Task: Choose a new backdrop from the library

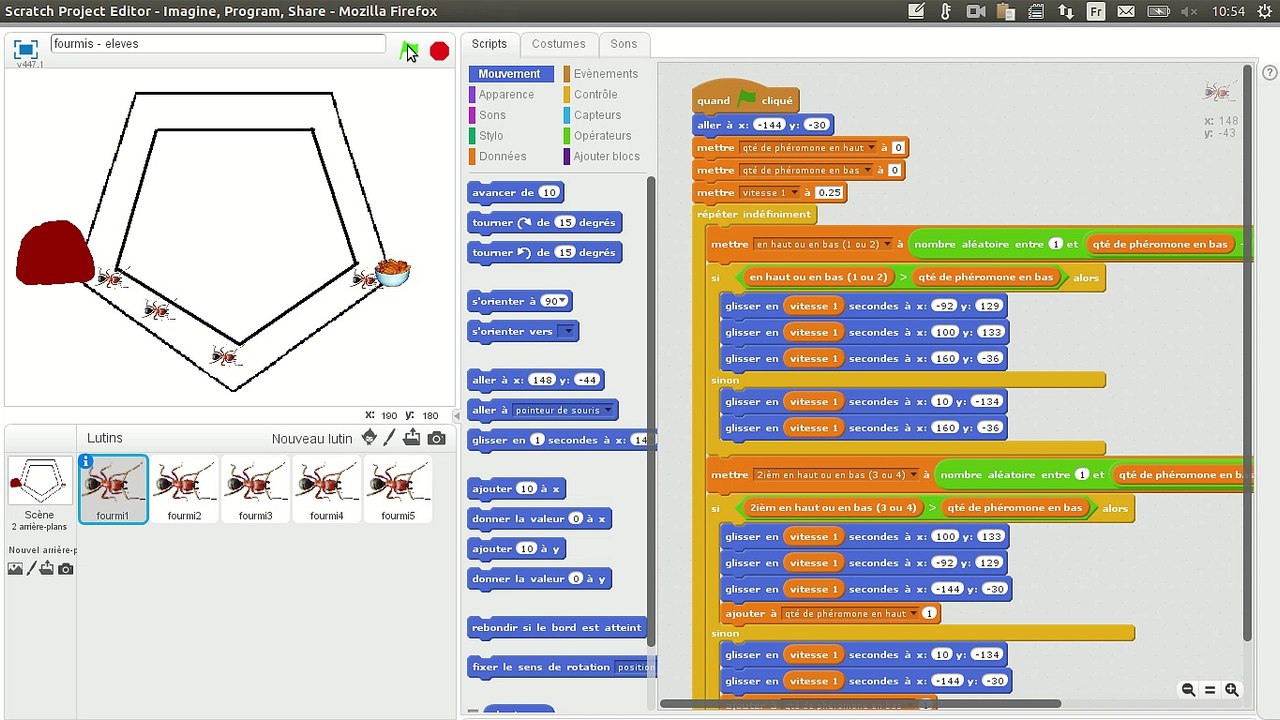Action: [x=15, y=569]
